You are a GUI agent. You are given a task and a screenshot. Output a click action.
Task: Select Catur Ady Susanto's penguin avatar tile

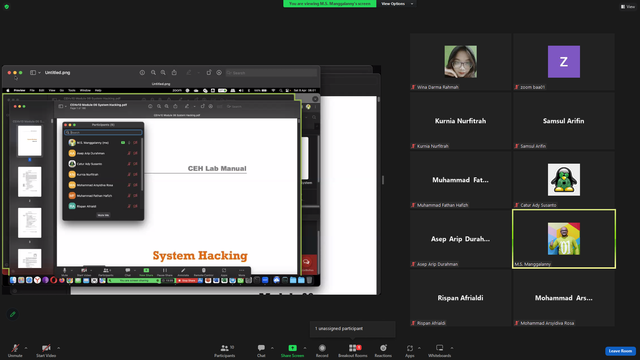click(564, 180)
